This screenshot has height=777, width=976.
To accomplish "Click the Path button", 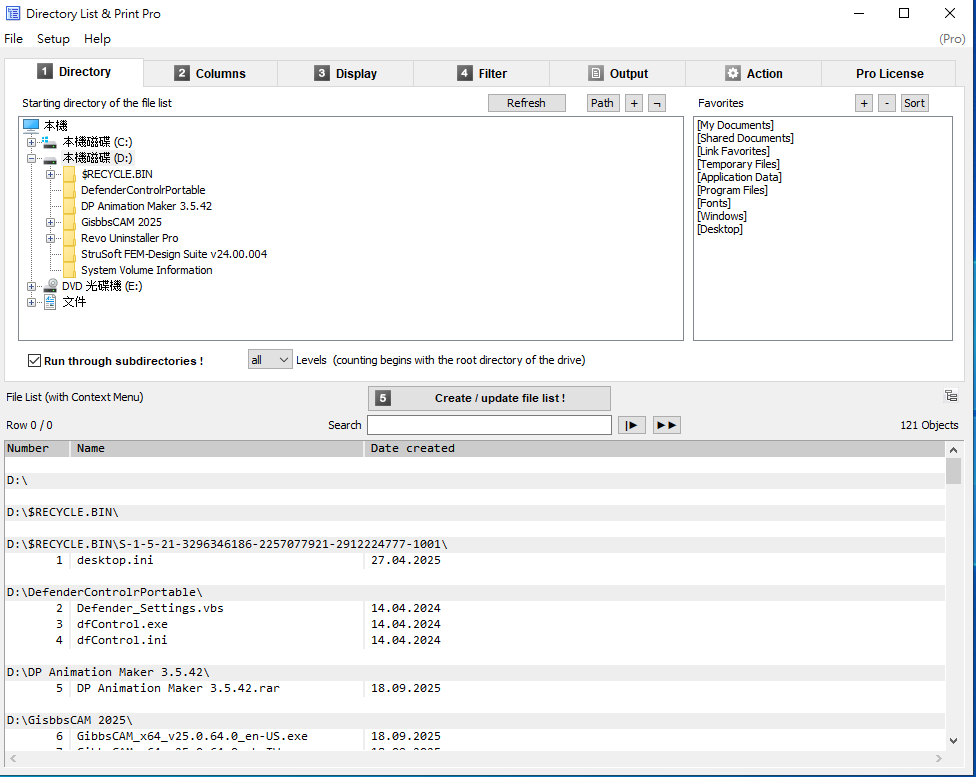I will click(x=603, y=103).
